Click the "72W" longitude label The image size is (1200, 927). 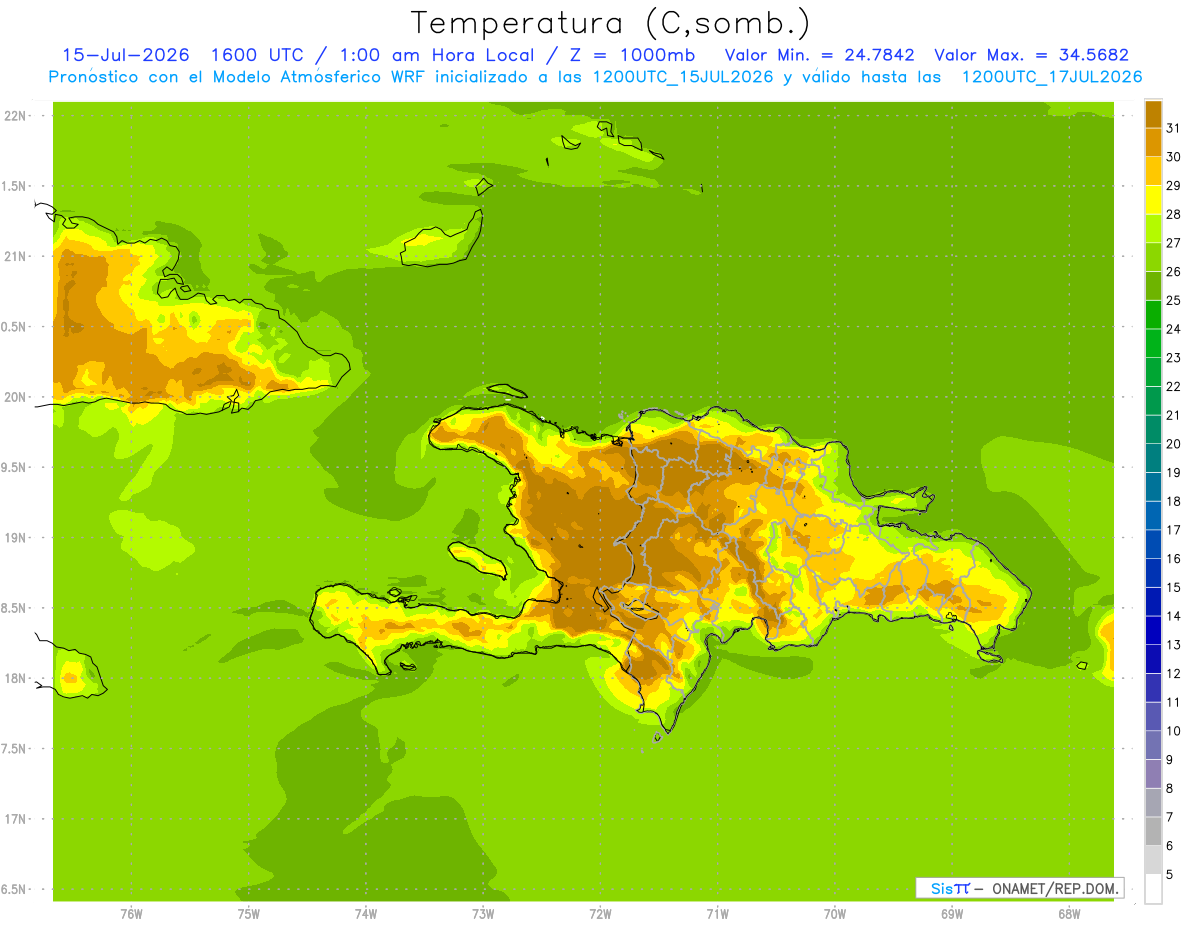click(x=600, y=914)
